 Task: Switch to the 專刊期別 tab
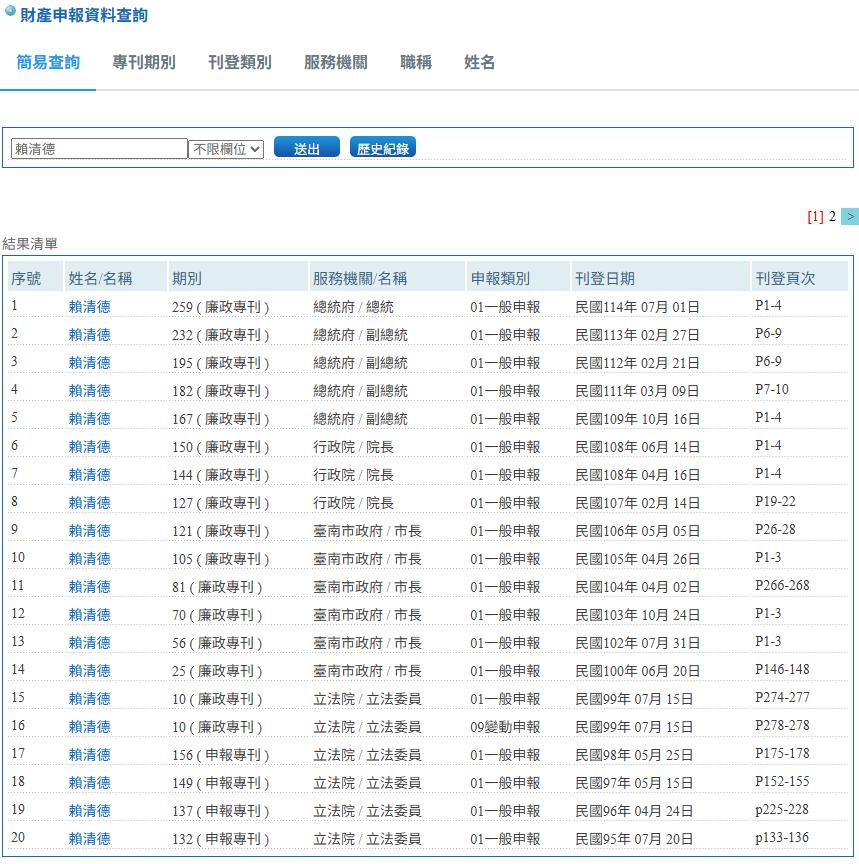pos(144,62)
